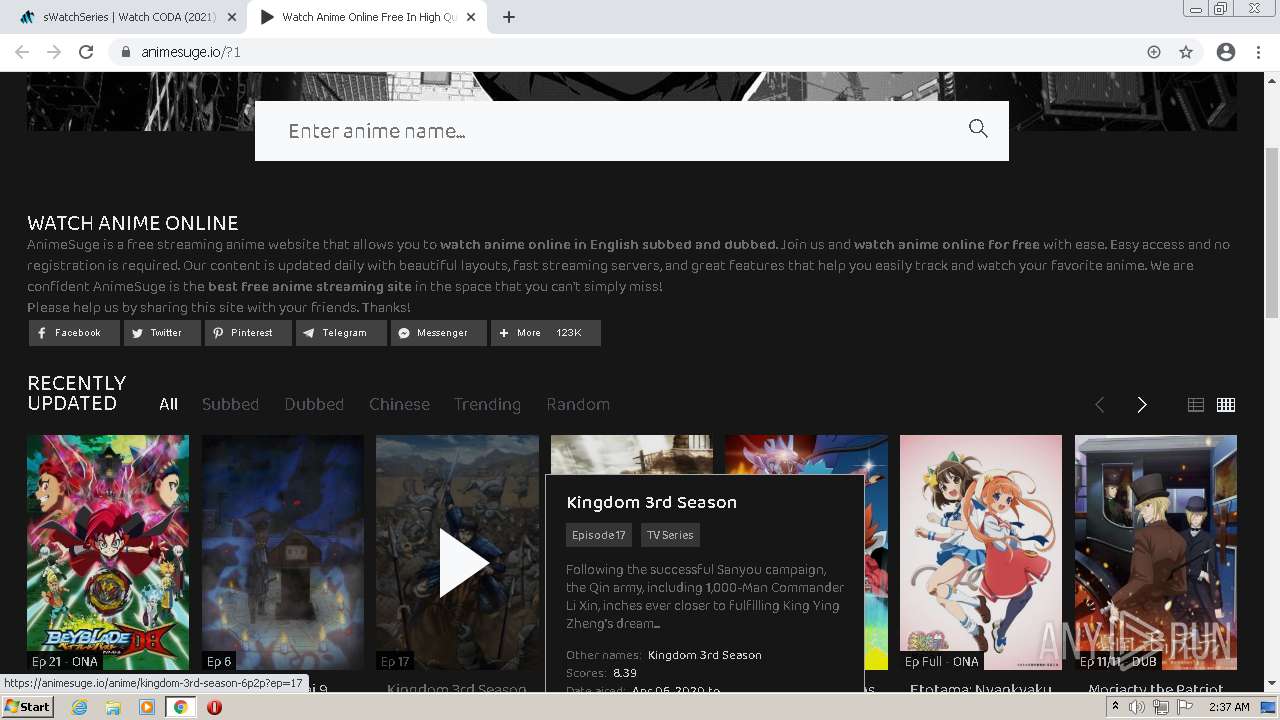Click the address bar URL
1280x720 pixels.
pyautogui.click(x=191, y=52)
